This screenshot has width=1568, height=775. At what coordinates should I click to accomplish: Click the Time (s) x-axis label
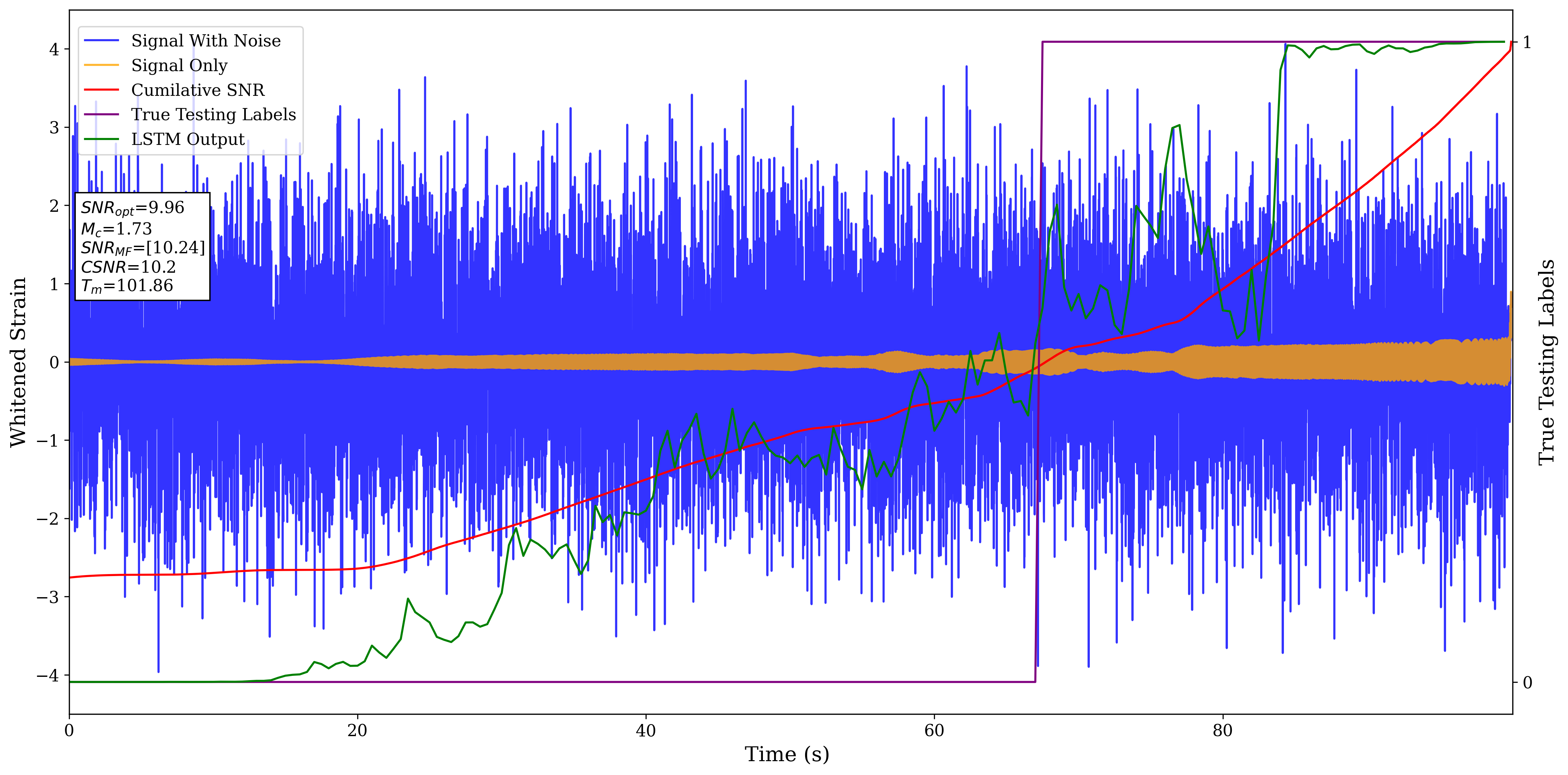[x=786, y=754]
